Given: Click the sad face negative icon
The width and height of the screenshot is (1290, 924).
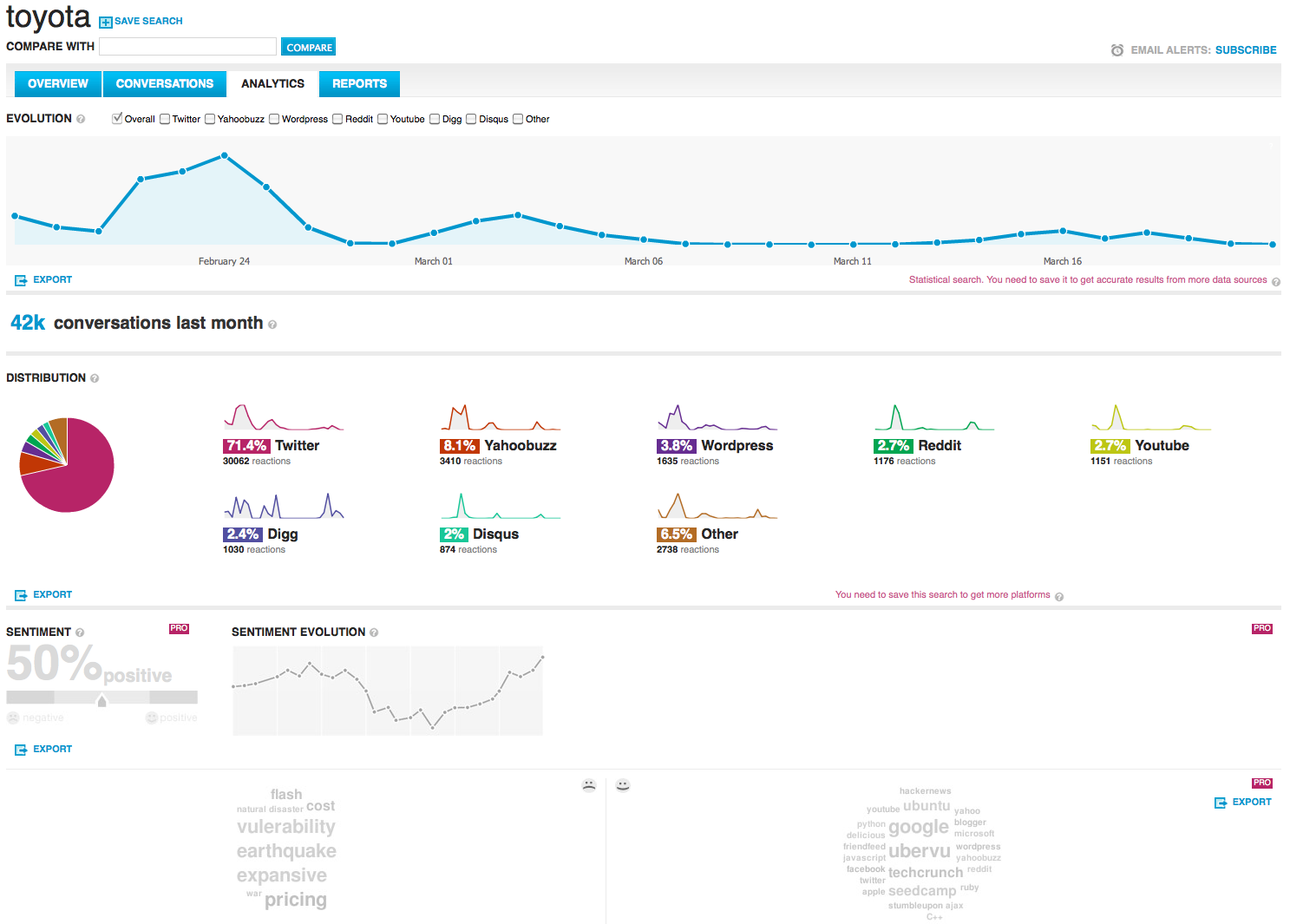Looking at the screenshot, I should tap(589, 785).
